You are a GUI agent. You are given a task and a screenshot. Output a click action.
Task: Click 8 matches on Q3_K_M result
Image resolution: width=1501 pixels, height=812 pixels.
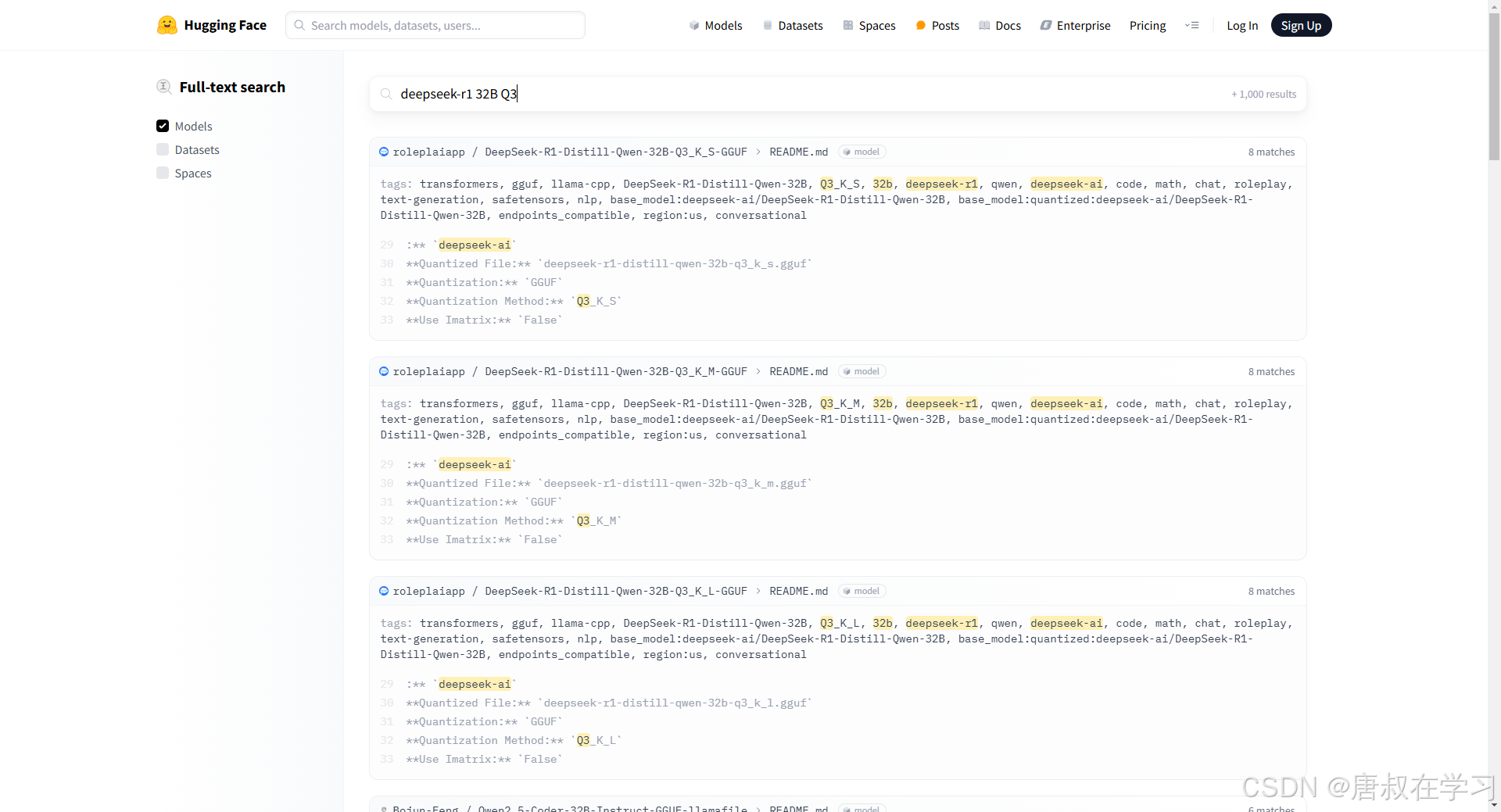click(1271, 371)
